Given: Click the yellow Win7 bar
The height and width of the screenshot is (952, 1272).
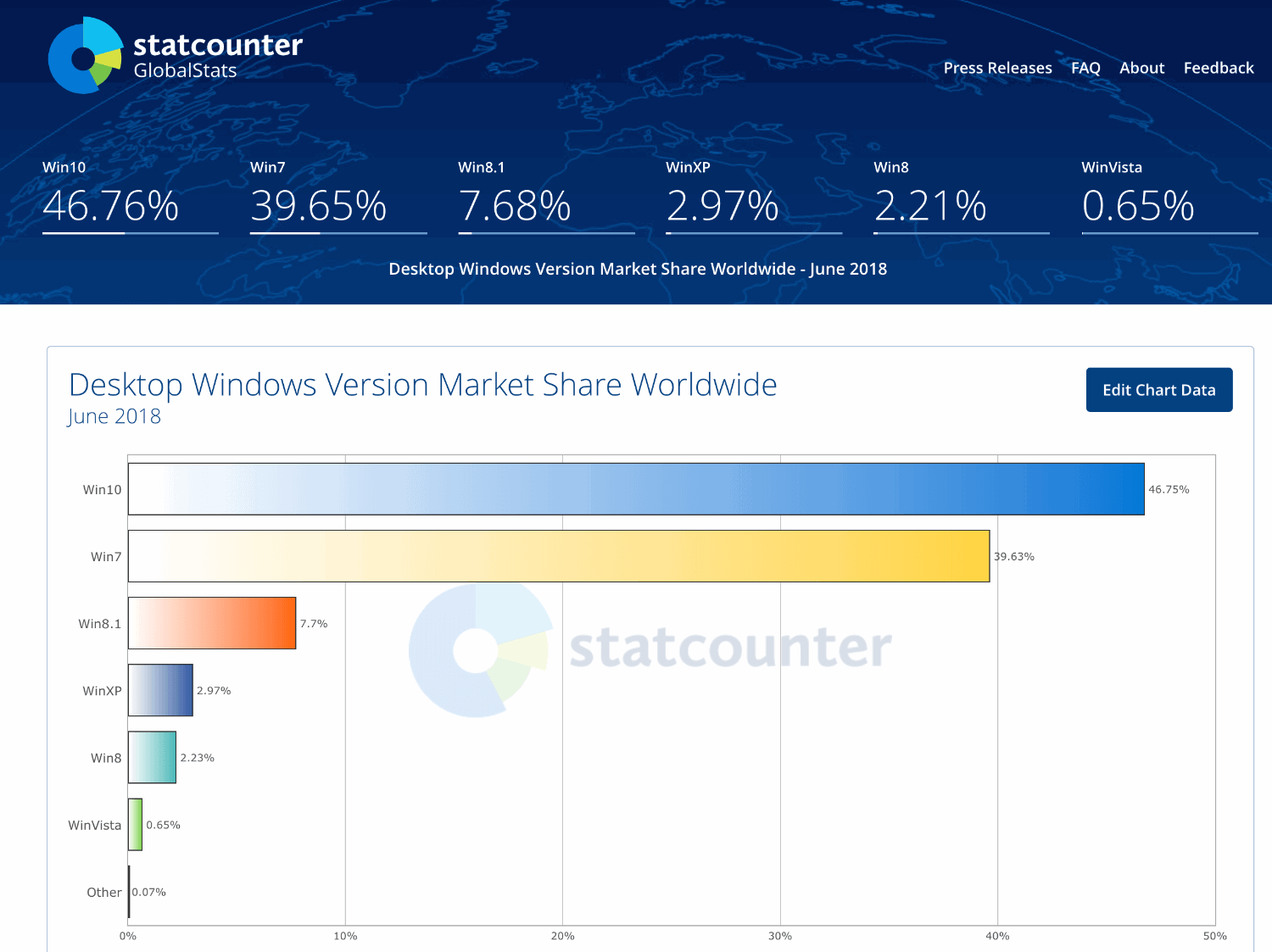Looking at the screenshot, I should pos(551,556).
